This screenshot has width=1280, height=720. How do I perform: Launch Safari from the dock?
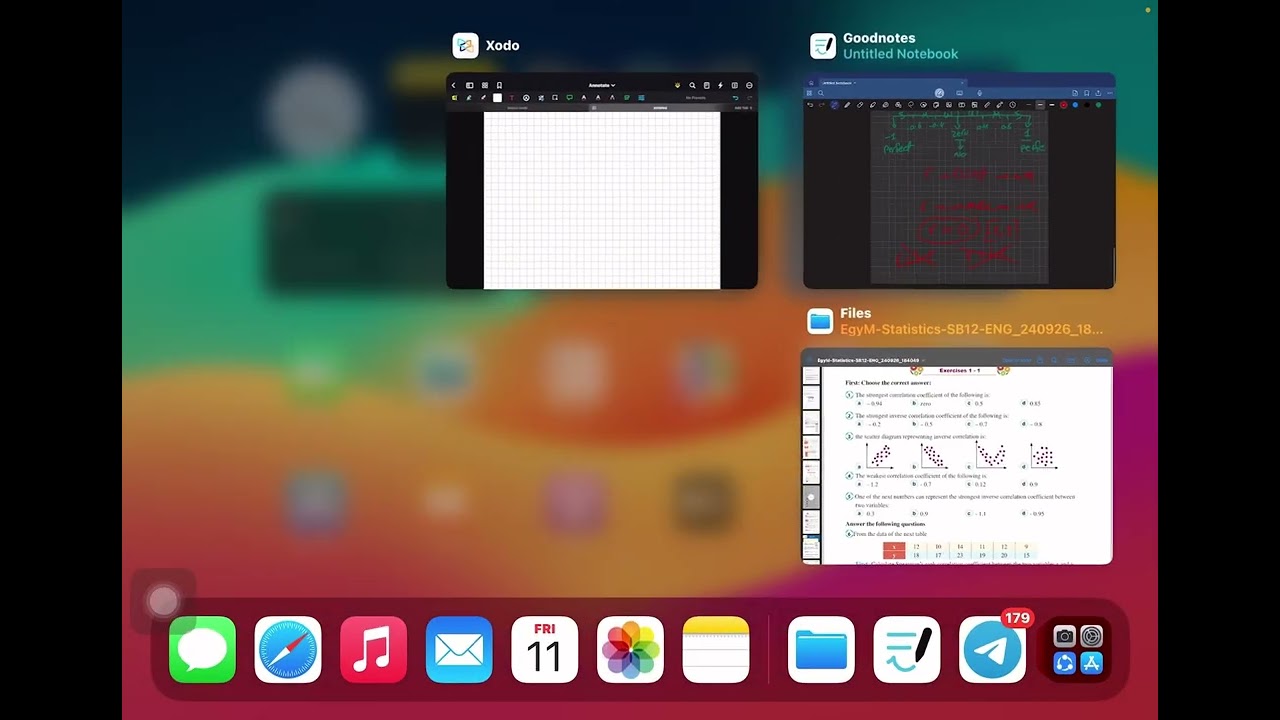click(x=288, y=649)
